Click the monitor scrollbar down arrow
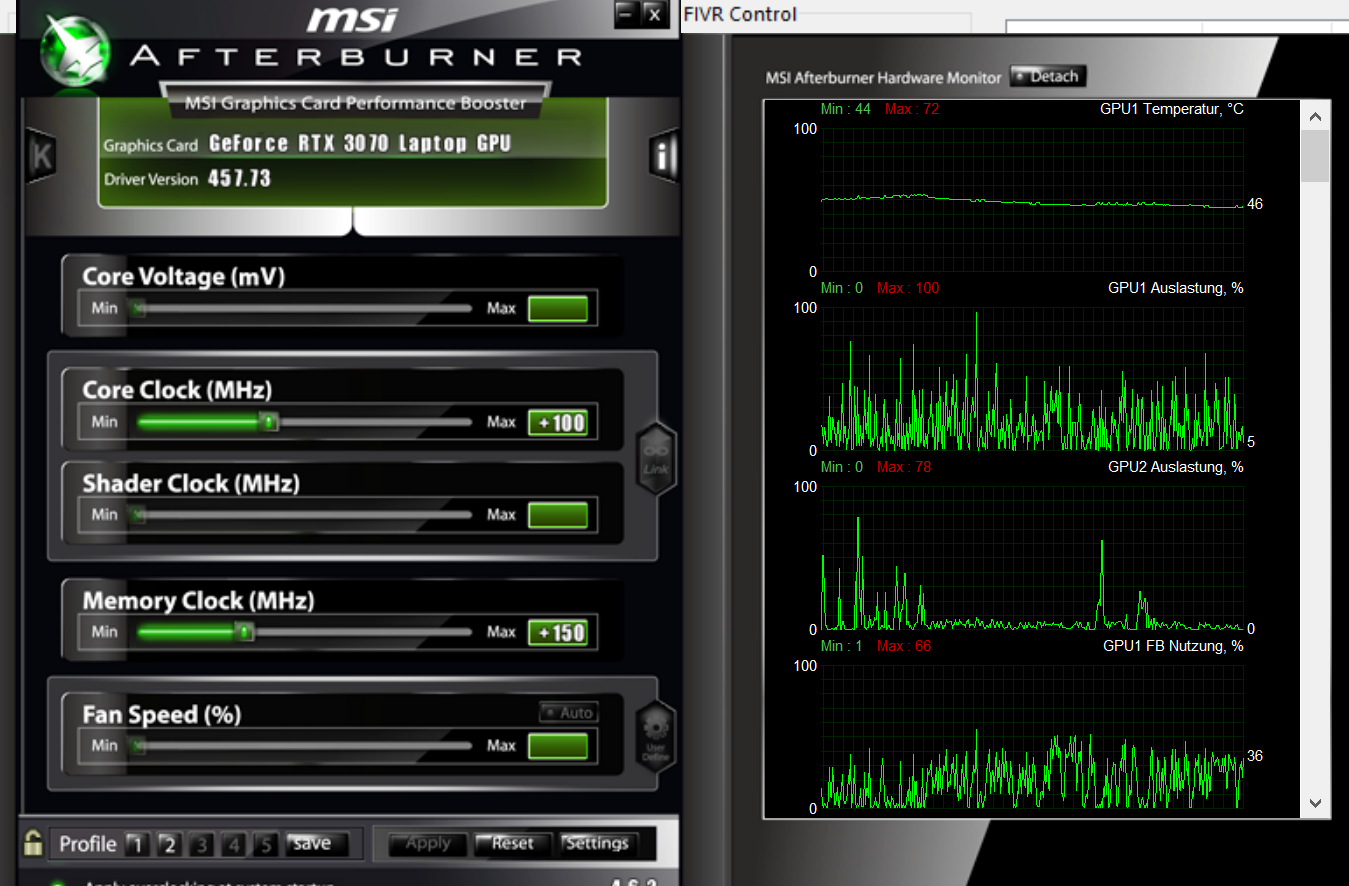 coord(1315,803)
